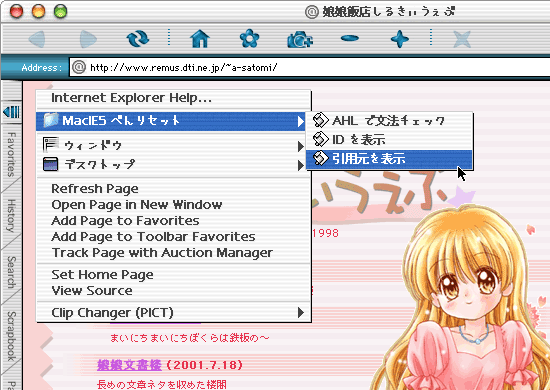
Task: Click the flower-shaped Favorites toolbar icon
Action: [249, 39]
